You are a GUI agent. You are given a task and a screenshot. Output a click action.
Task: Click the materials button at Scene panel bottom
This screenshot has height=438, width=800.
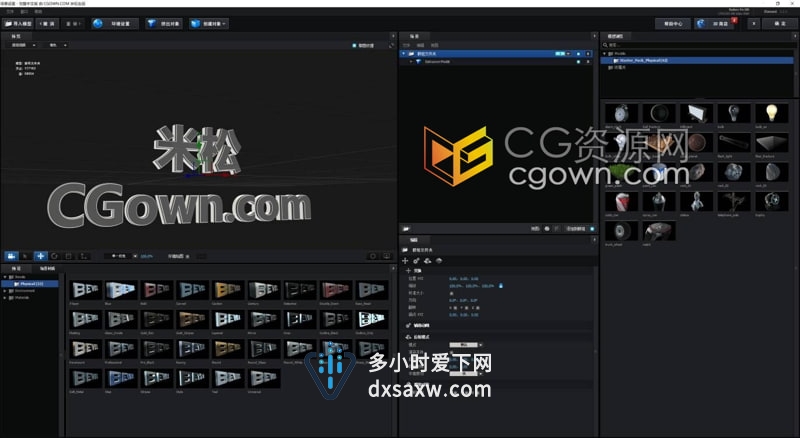click(x=535, y=229)
